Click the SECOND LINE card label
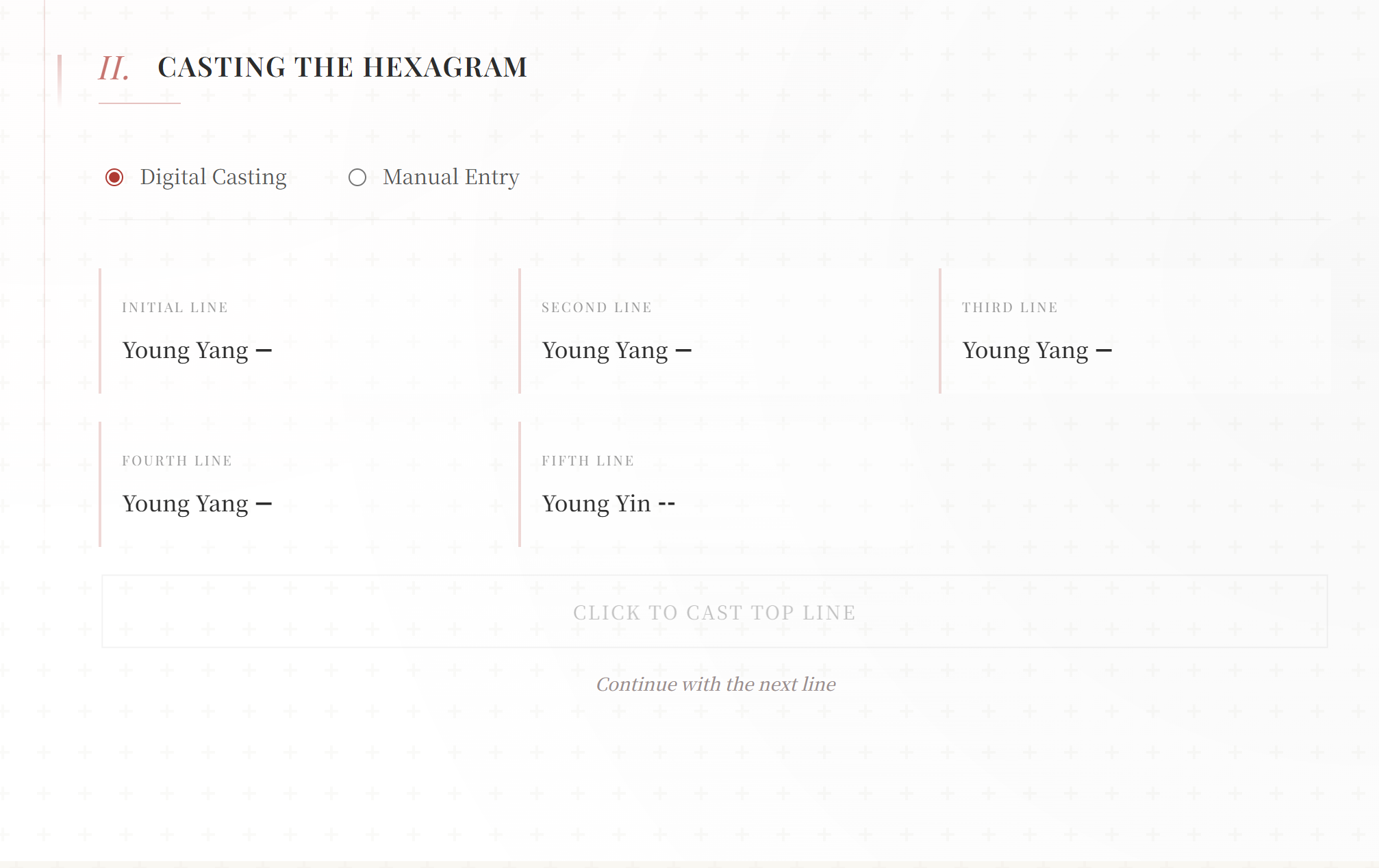The image size is (1379, 868). pos(596,307)
